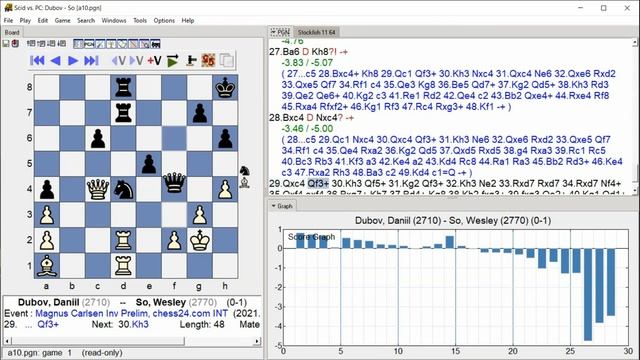
Task: Click the Save game toolbar icon
Action: coord(6,44)
